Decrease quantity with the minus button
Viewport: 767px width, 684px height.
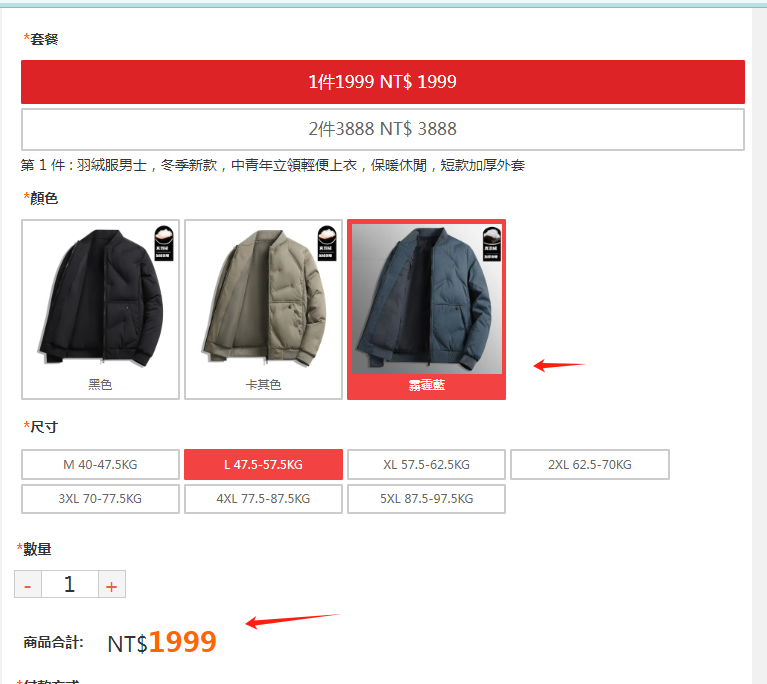(28, 584)
